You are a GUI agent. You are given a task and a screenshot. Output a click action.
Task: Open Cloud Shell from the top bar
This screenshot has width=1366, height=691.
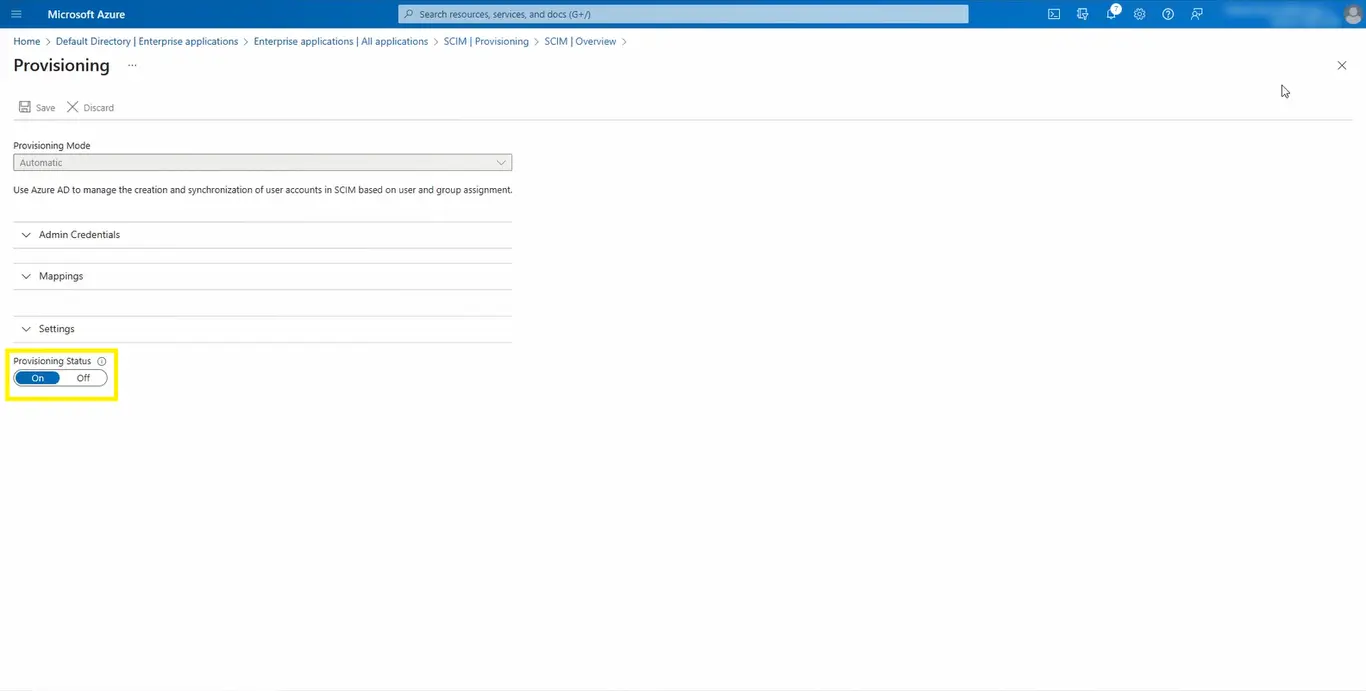(1054, 14)
